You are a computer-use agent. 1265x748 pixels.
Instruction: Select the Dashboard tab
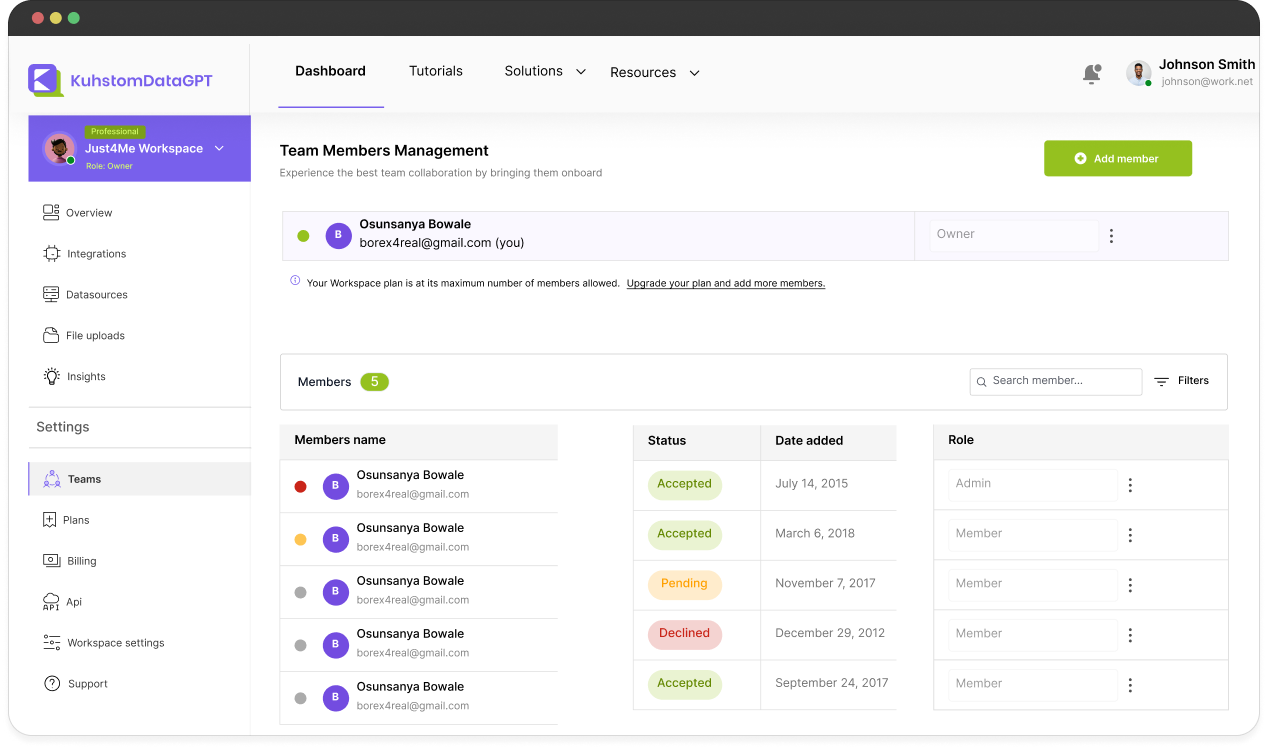coord(330,71)
